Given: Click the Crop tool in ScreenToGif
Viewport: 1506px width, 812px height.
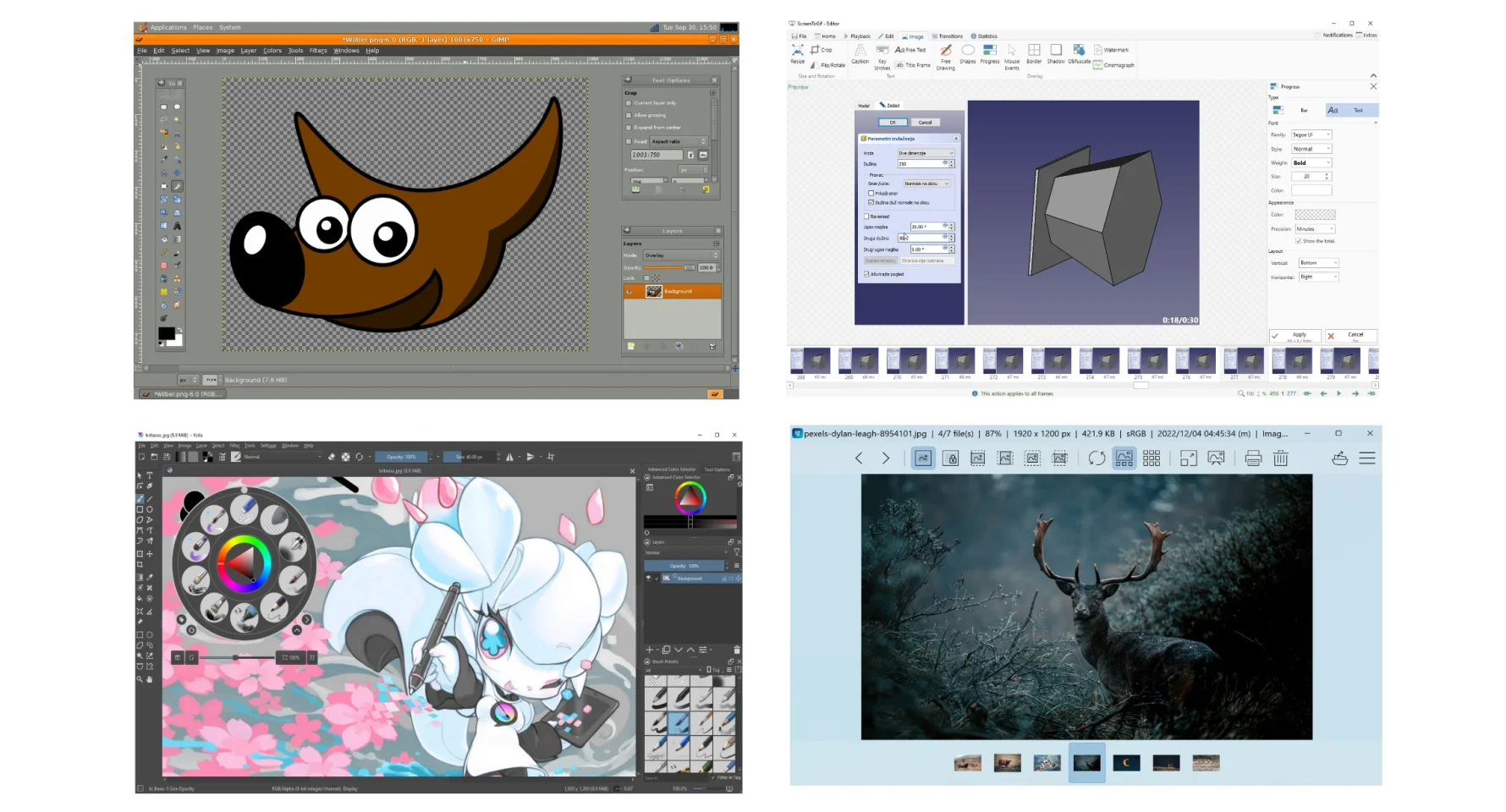Looking at the screenshot, I should (822, 50).
